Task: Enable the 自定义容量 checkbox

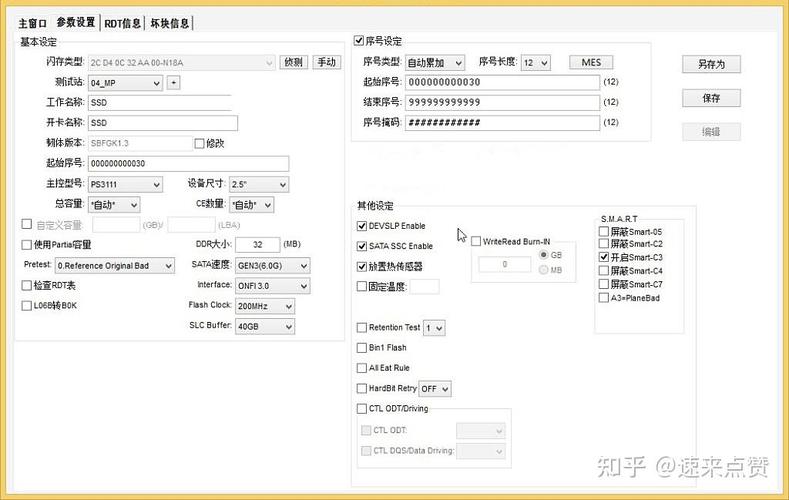Action: pyautogui.click(x=27, y=224)
